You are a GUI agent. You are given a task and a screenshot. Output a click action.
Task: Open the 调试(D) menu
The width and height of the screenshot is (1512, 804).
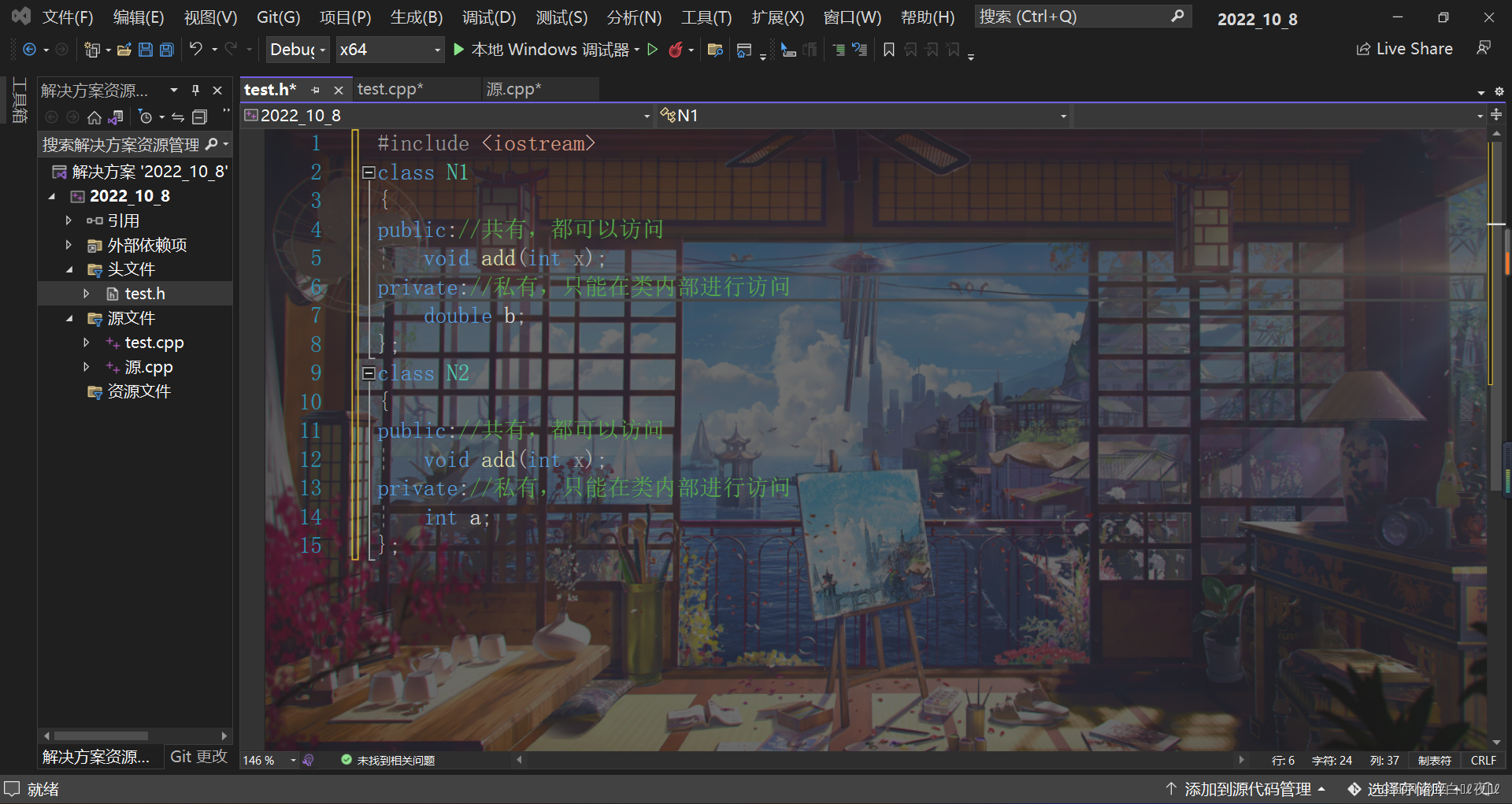489,17
